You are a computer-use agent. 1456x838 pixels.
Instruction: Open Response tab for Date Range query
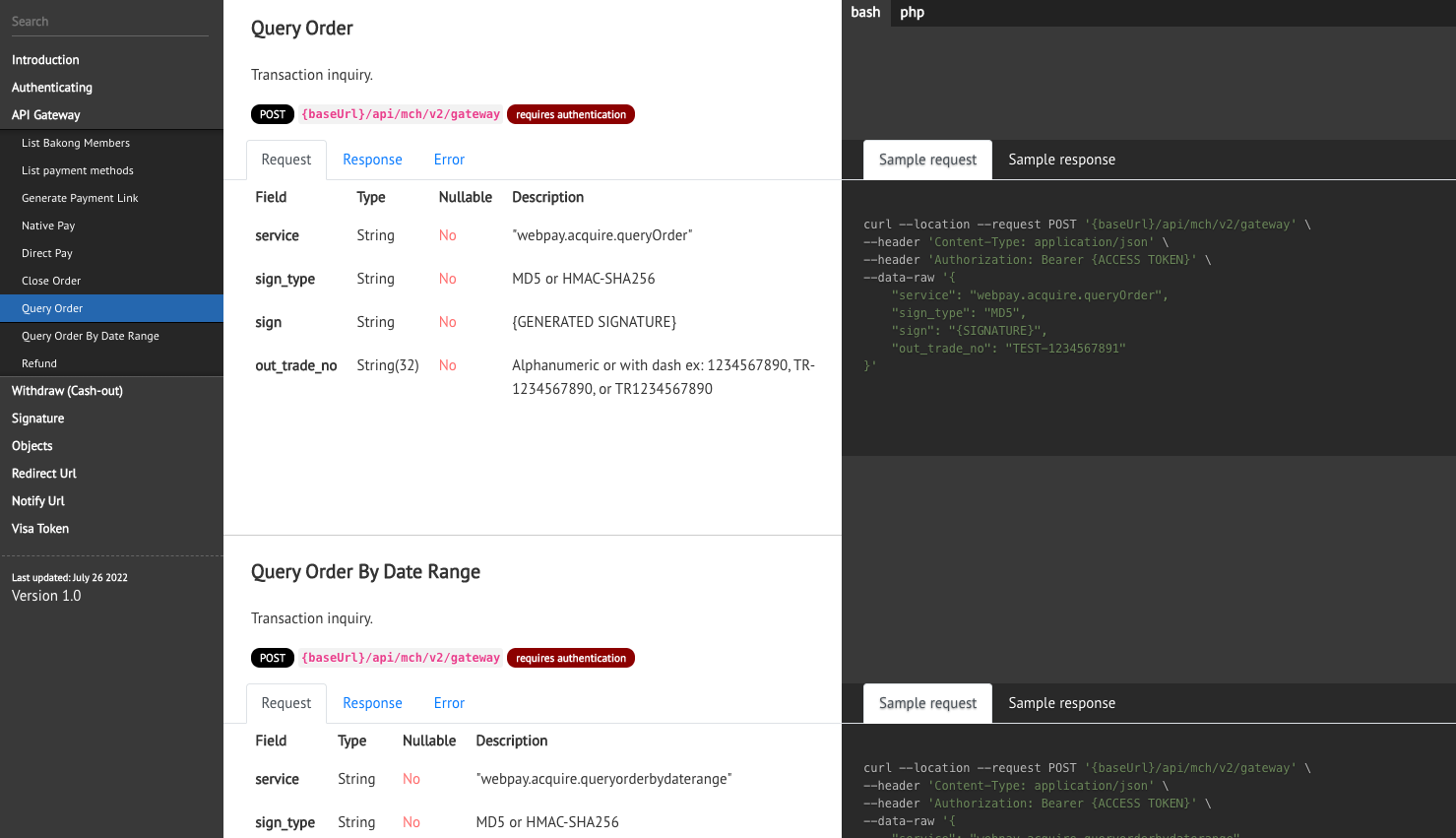[x=372, y=703]
